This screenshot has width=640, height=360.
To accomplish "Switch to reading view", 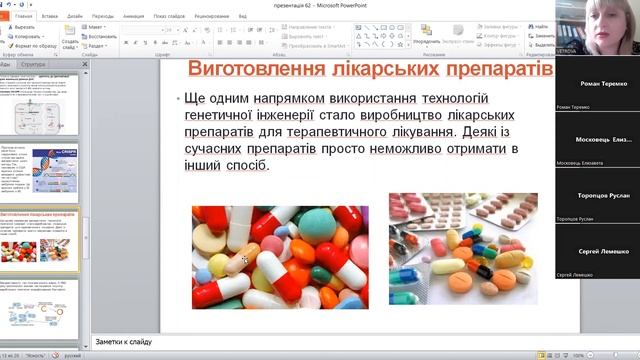I will pyautogui.click(x=558, y=356).
